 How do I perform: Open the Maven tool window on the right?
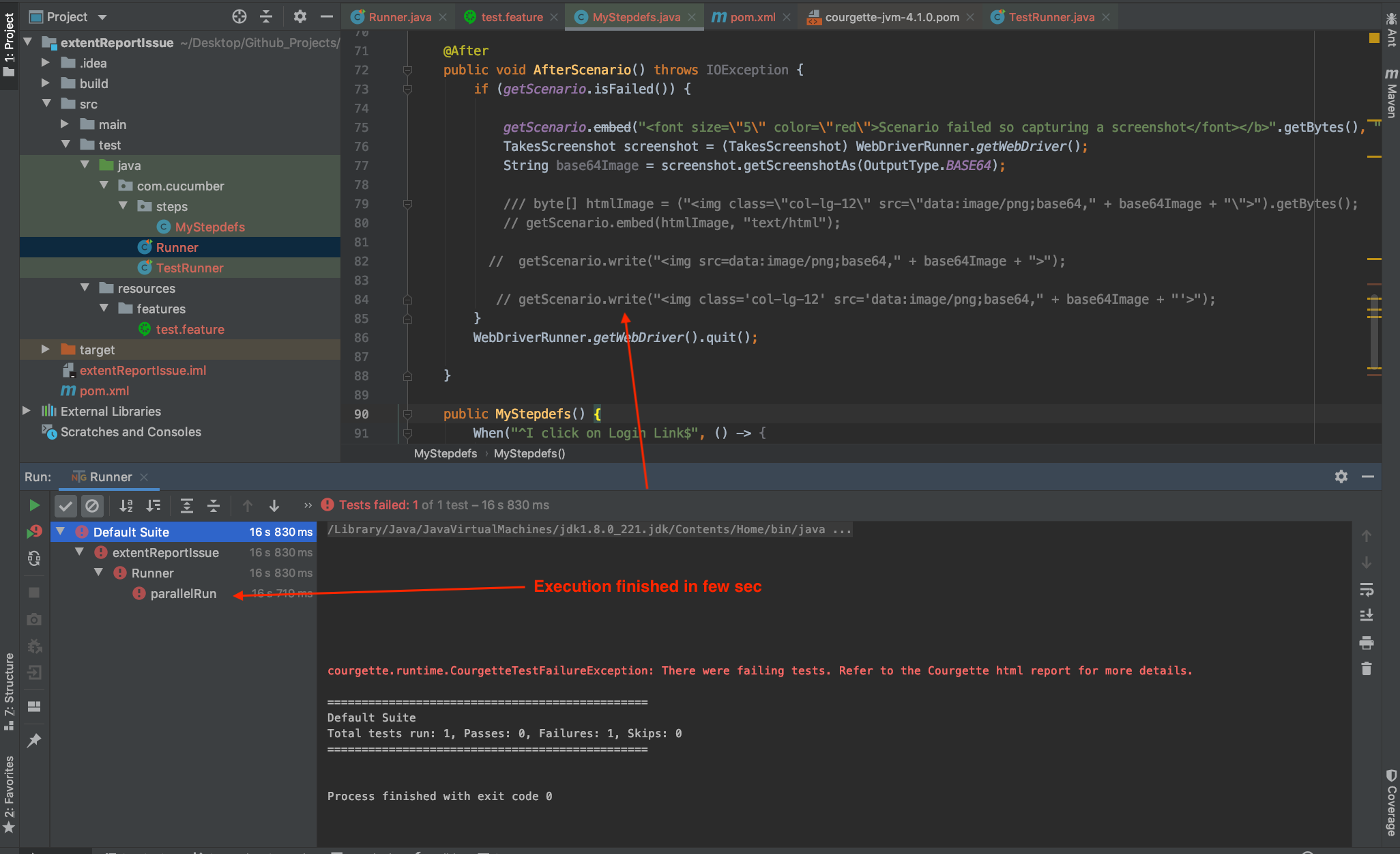(x=1390, y=92)
